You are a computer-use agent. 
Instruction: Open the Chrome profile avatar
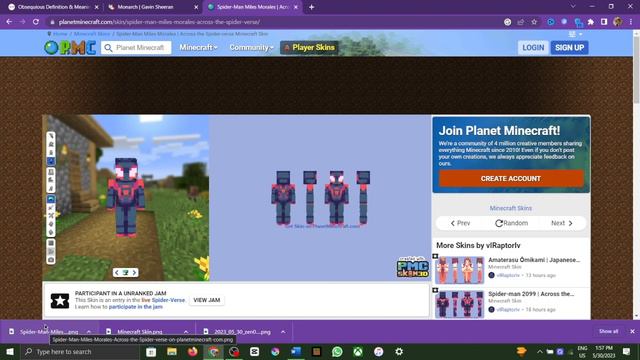coord(618,22)
